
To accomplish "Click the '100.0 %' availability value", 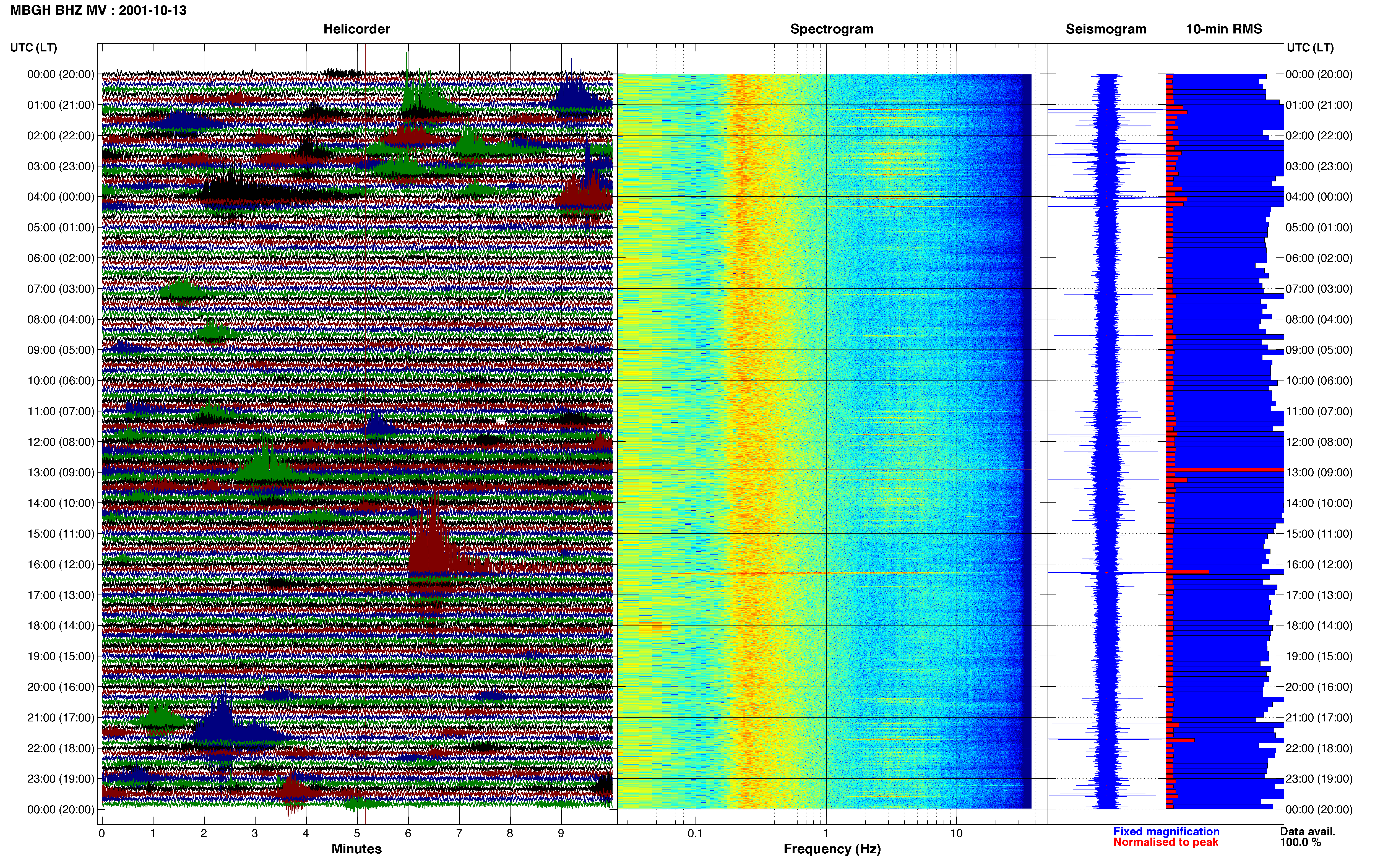I will click(1300, 842).
